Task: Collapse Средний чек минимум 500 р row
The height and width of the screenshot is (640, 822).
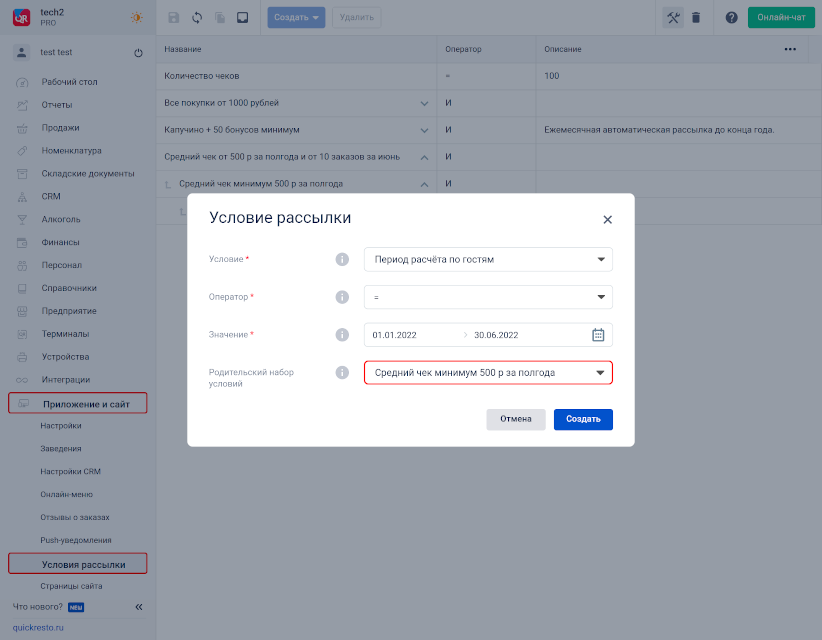Action: coord(425,185)
